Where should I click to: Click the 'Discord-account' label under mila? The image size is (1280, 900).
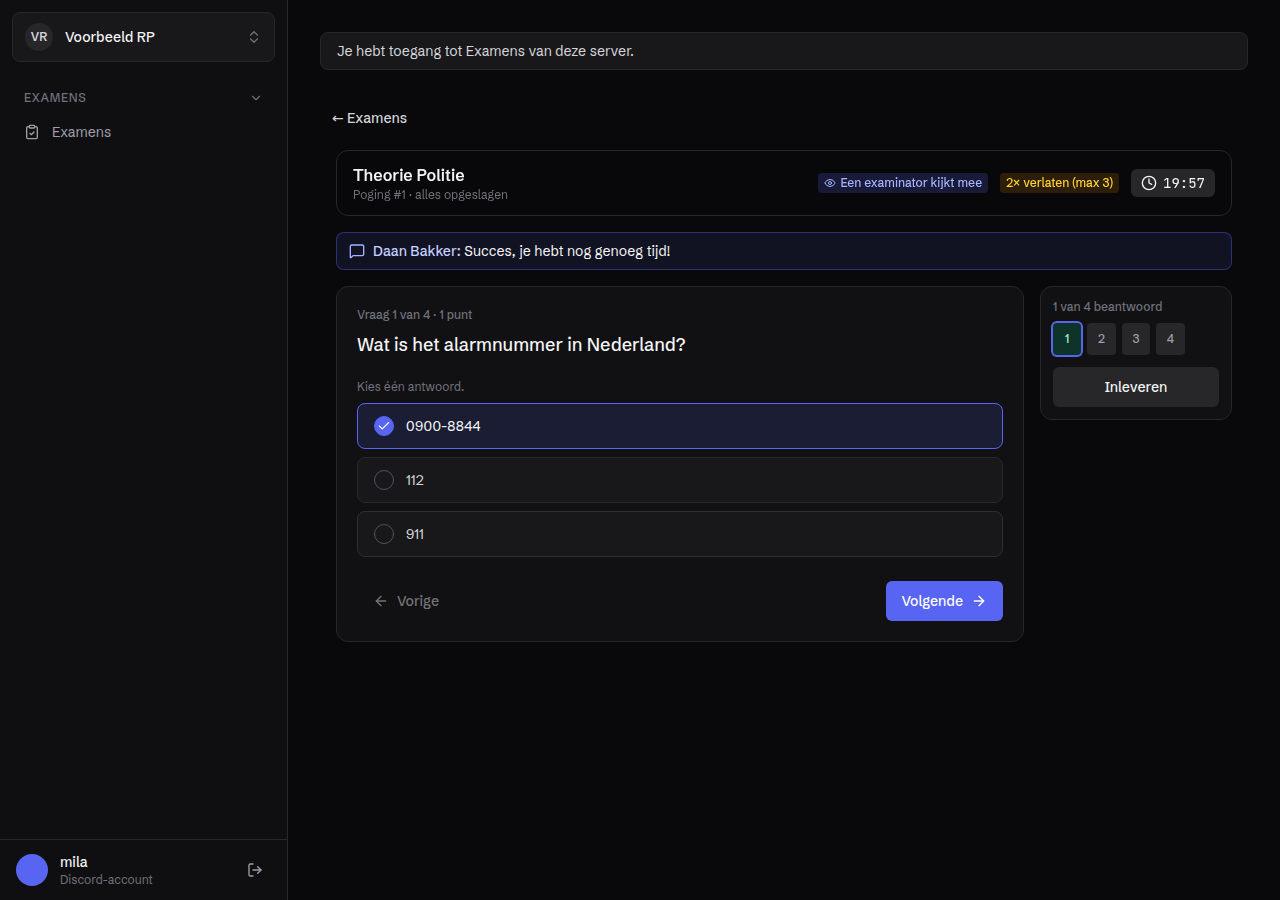[x=106, y=880]
